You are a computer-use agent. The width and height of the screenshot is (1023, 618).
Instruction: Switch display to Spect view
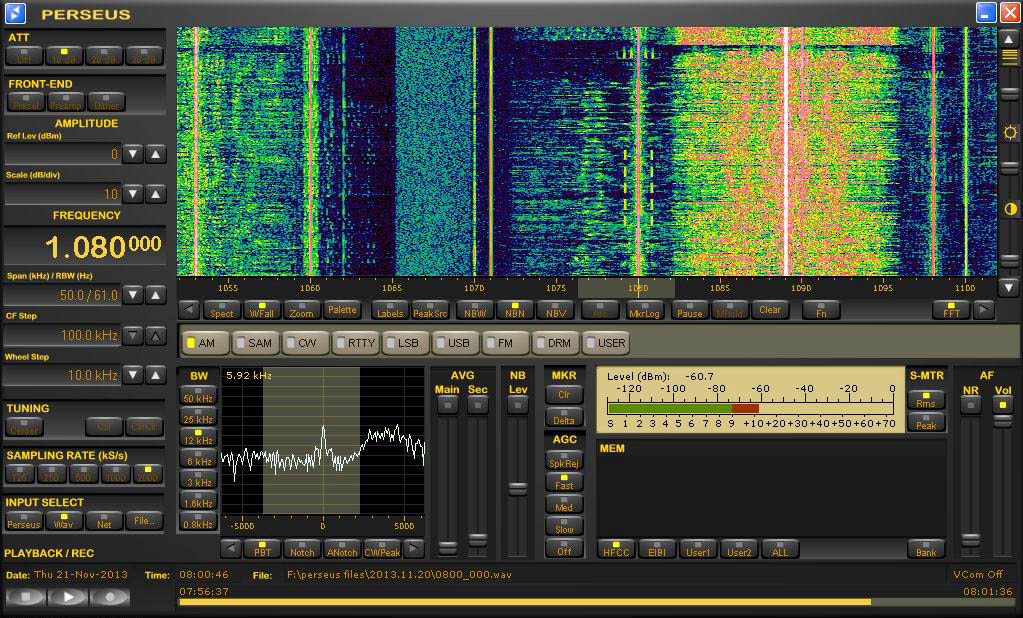(221, 310)
